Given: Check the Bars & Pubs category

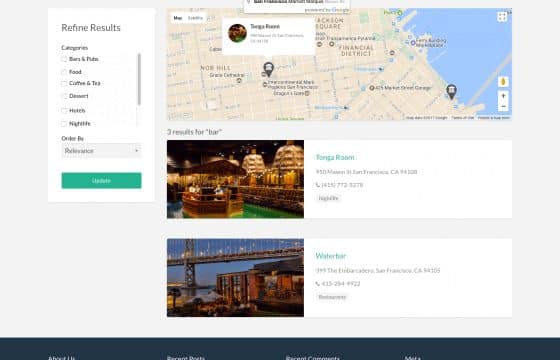Looking at the screenshot, I should pos(64,59).
